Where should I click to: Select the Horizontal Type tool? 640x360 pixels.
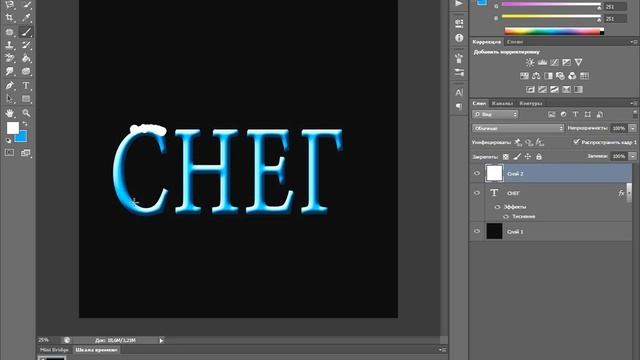pyautogui.click(x=26, y=86)
